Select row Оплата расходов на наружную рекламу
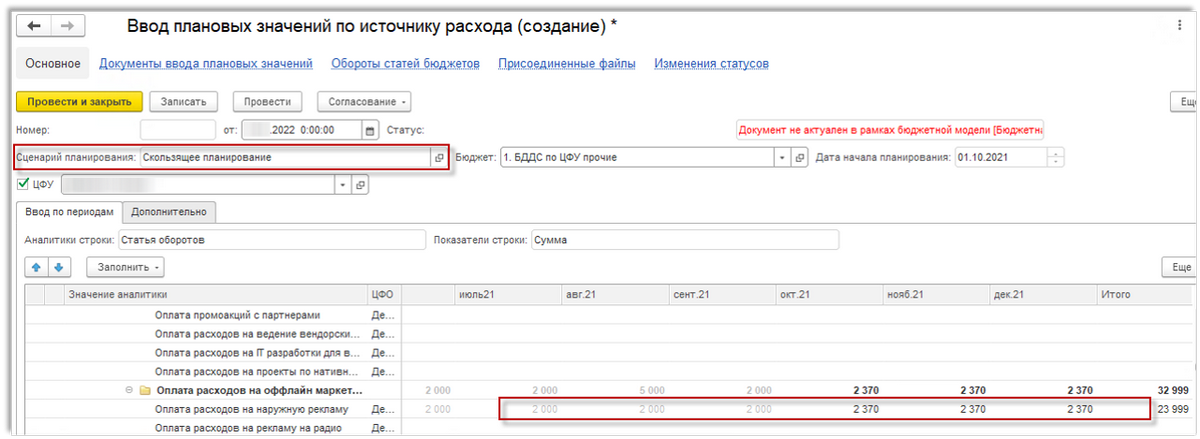Image resolution: width=1200 pixels, height=439 pixels. (x=251, y=409)
